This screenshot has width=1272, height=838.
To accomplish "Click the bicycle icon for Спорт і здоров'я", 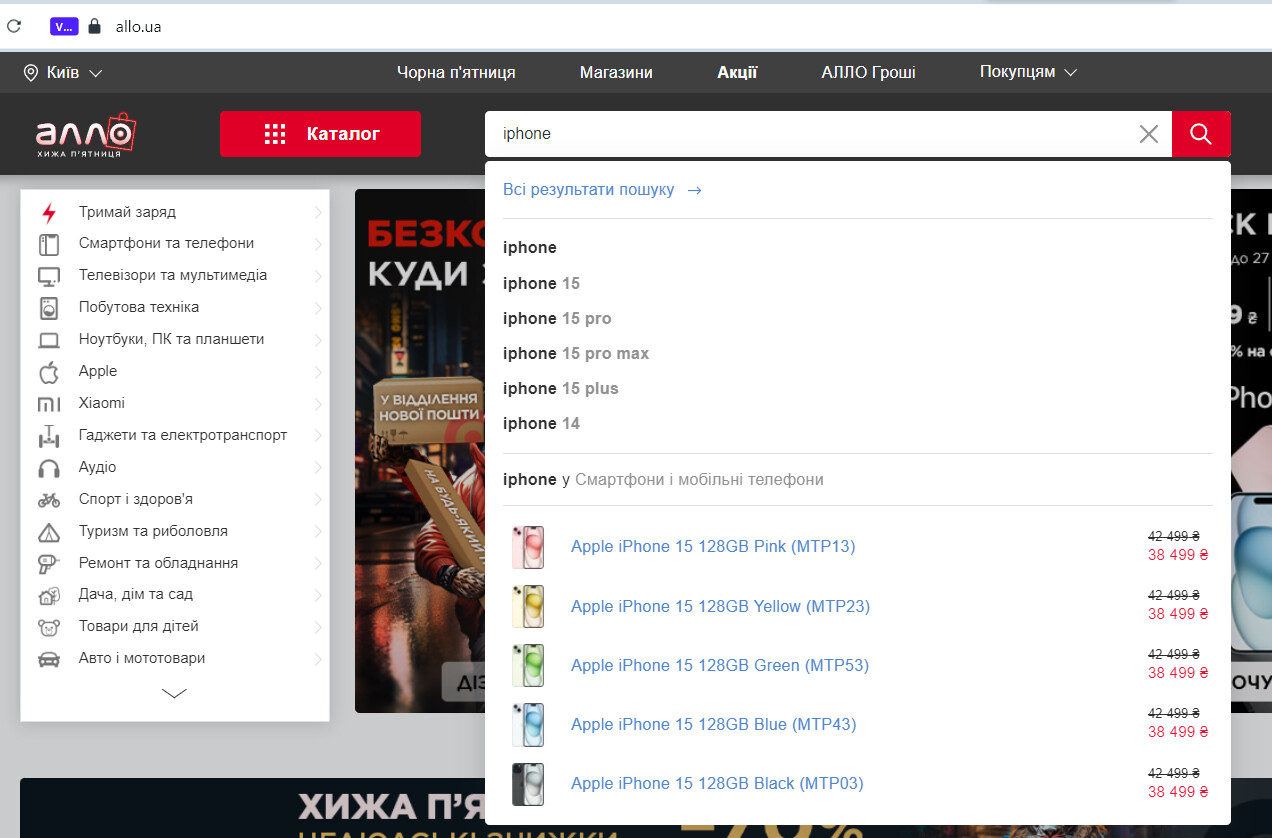I will 49,499.
